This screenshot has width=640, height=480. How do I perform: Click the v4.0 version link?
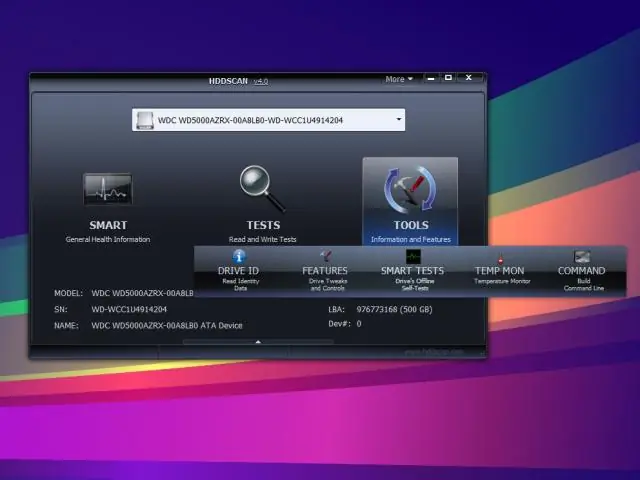click(261, 80)
